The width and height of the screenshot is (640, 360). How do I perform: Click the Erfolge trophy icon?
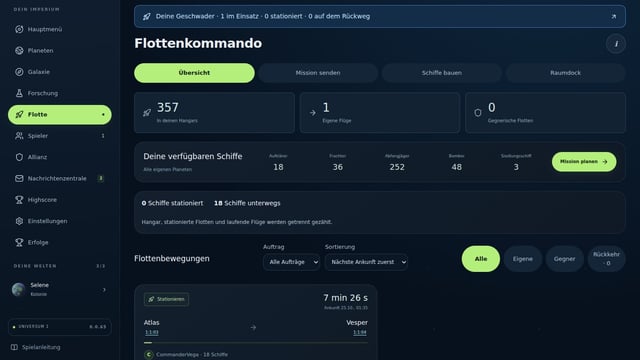click(x=19, y=242)
